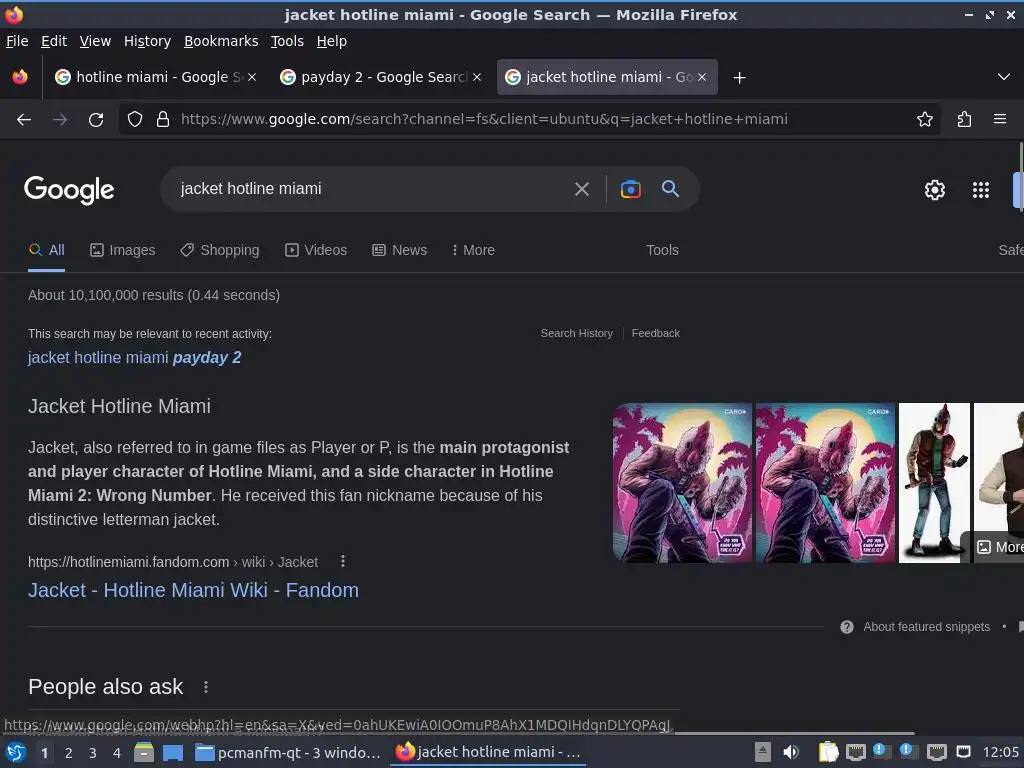1024x768 pixels.
Task: Open the Lubuntu start menu icon
Action: coord(16,752)
